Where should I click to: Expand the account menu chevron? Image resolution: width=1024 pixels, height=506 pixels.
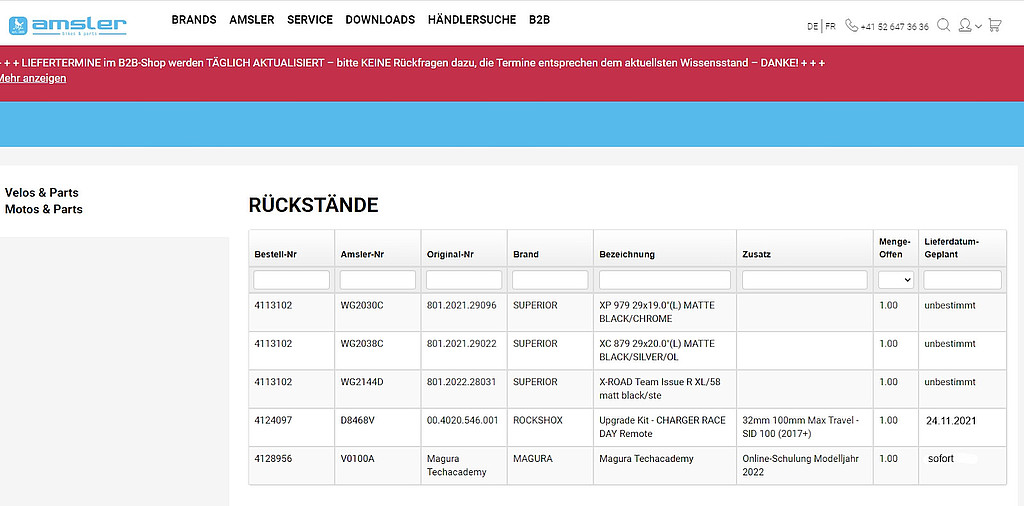(x=978, y=27)
